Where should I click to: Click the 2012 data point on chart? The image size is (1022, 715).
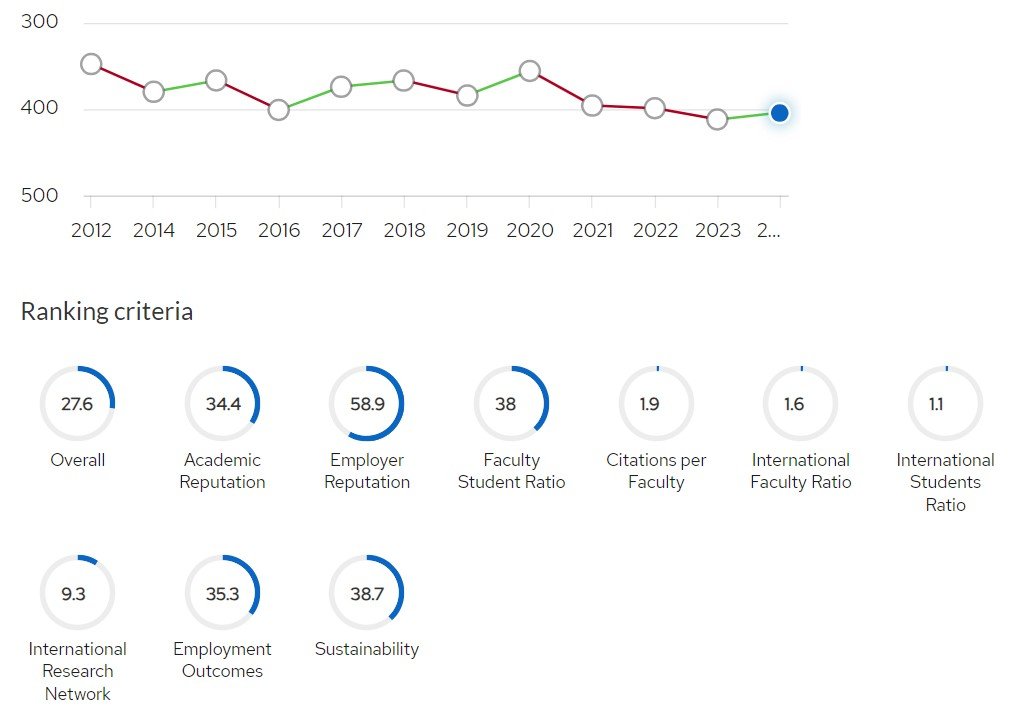(x=91, y=64)
